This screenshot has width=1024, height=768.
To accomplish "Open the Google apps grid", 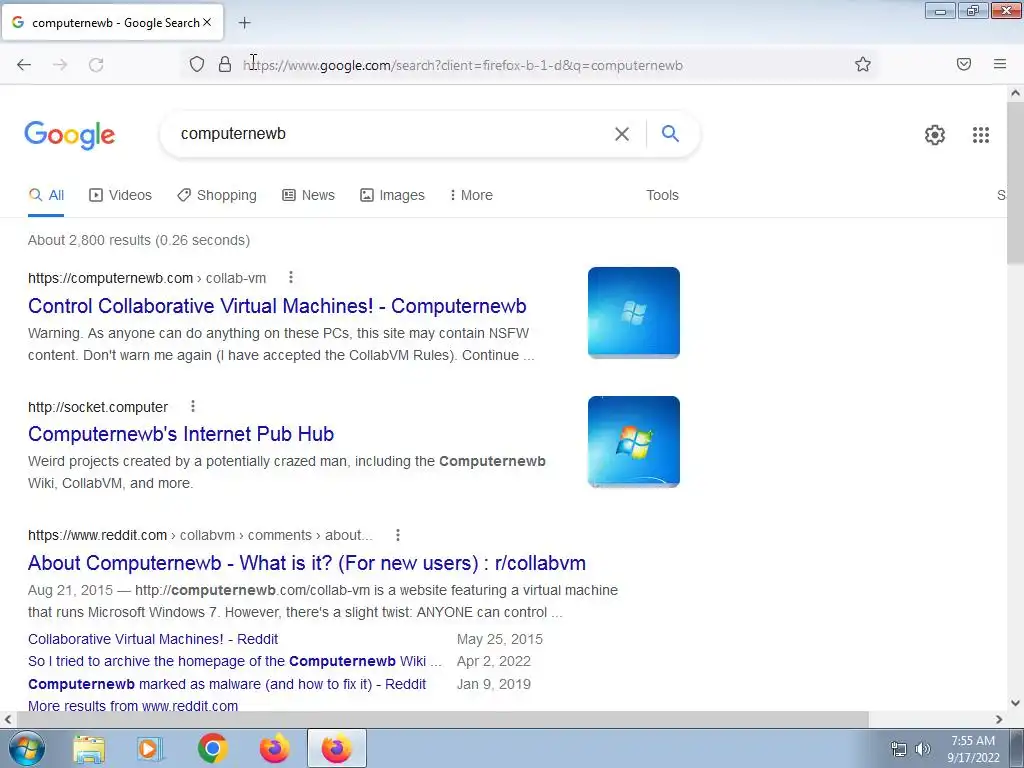I will (981, 135).
